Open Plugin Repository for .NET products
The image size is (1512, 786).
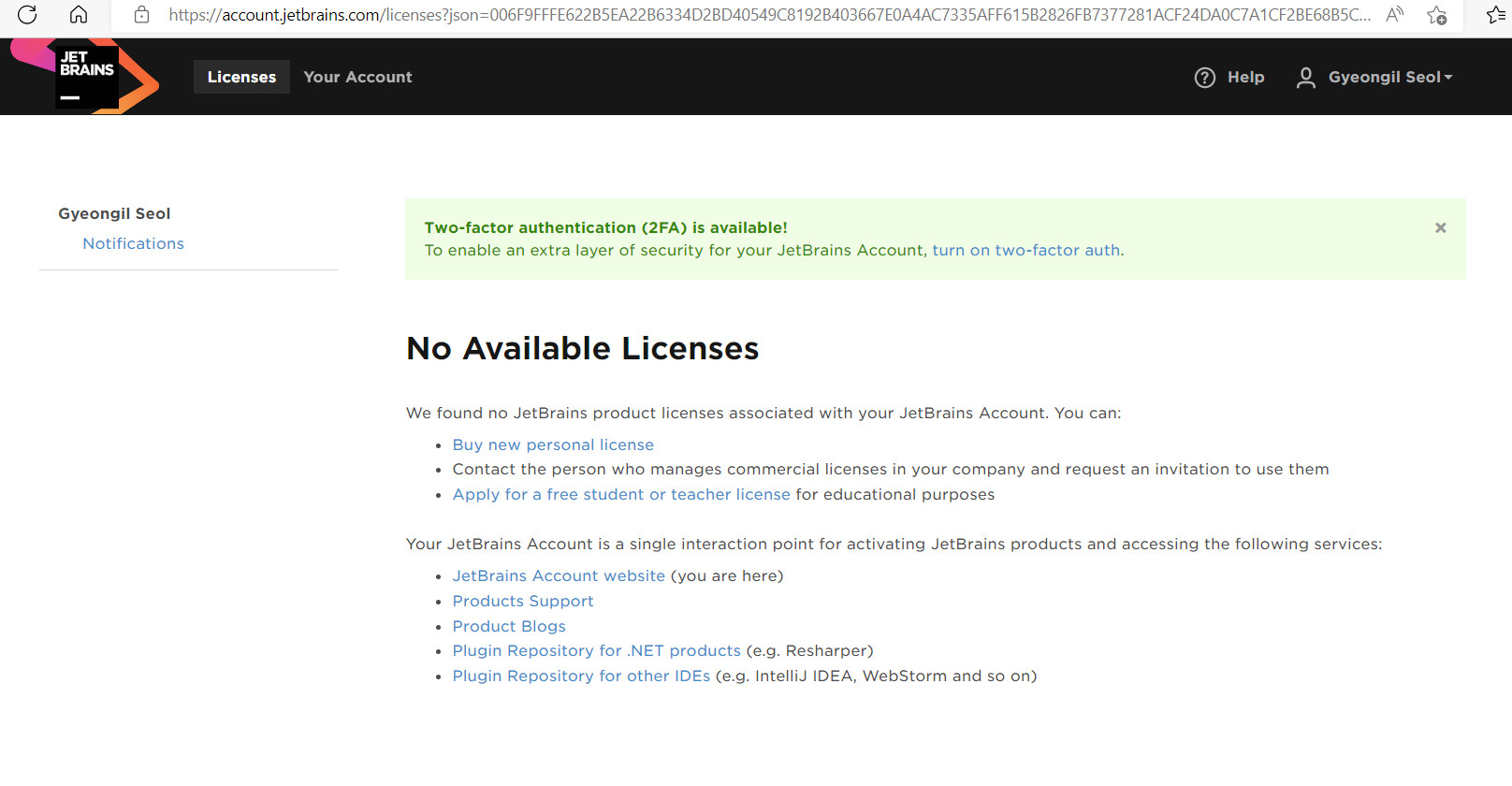click(597, 650)
